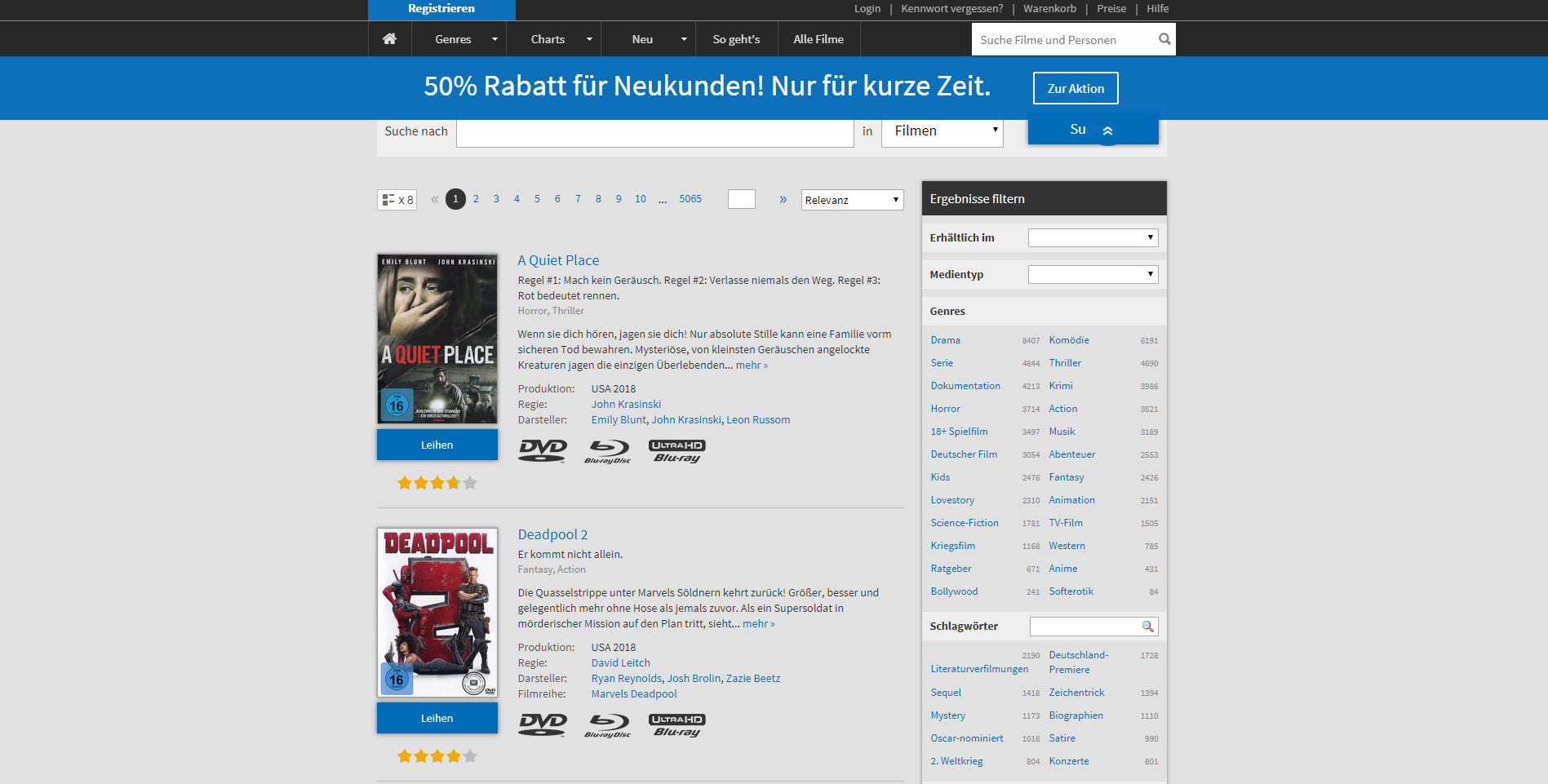Open the Neu menu
This screenshot has width=1548, height=784.
click(649, 39)
